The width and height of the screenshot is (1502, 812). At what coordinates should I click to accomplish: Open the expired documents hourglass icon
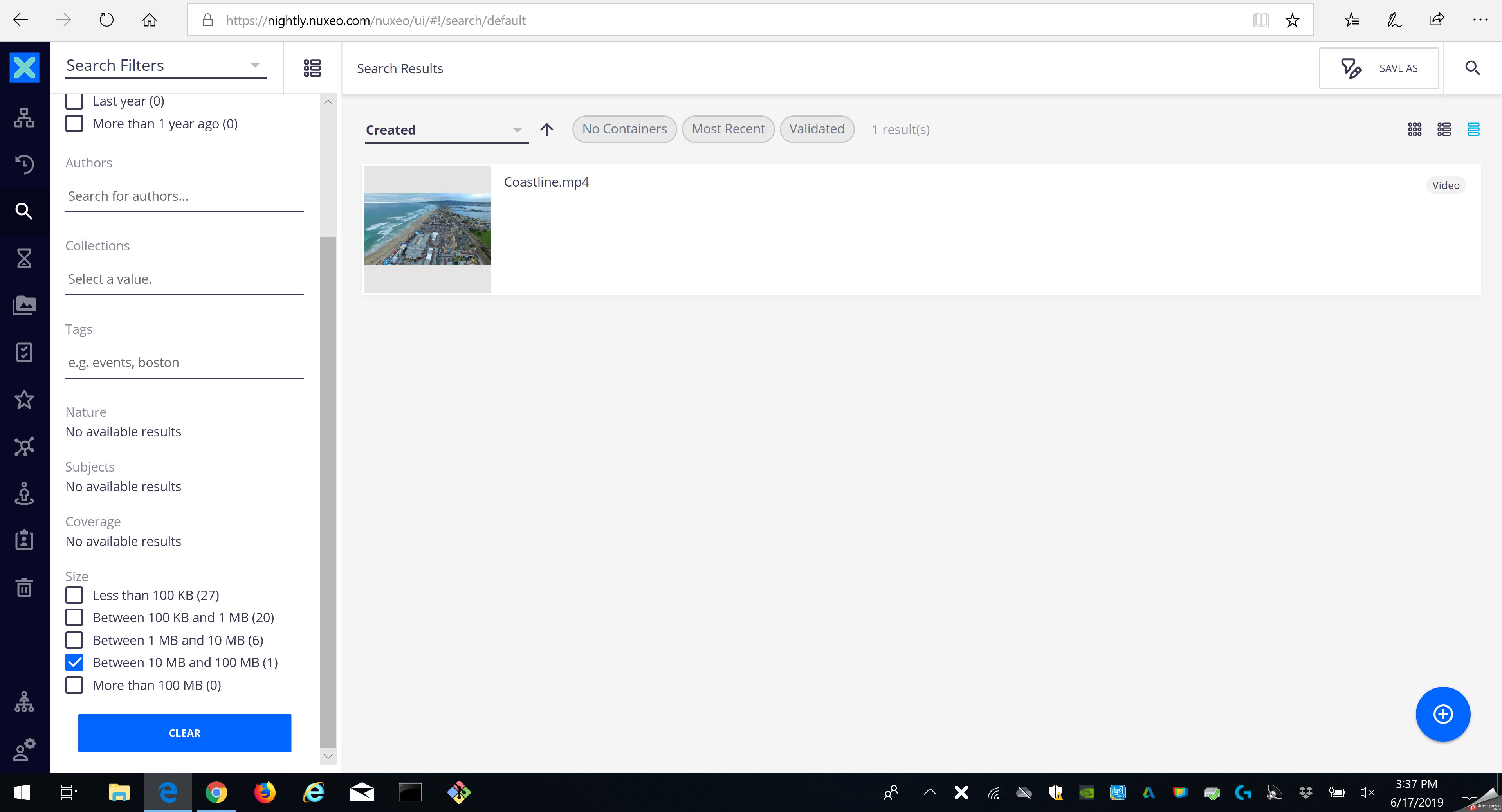tap(24, 257)
